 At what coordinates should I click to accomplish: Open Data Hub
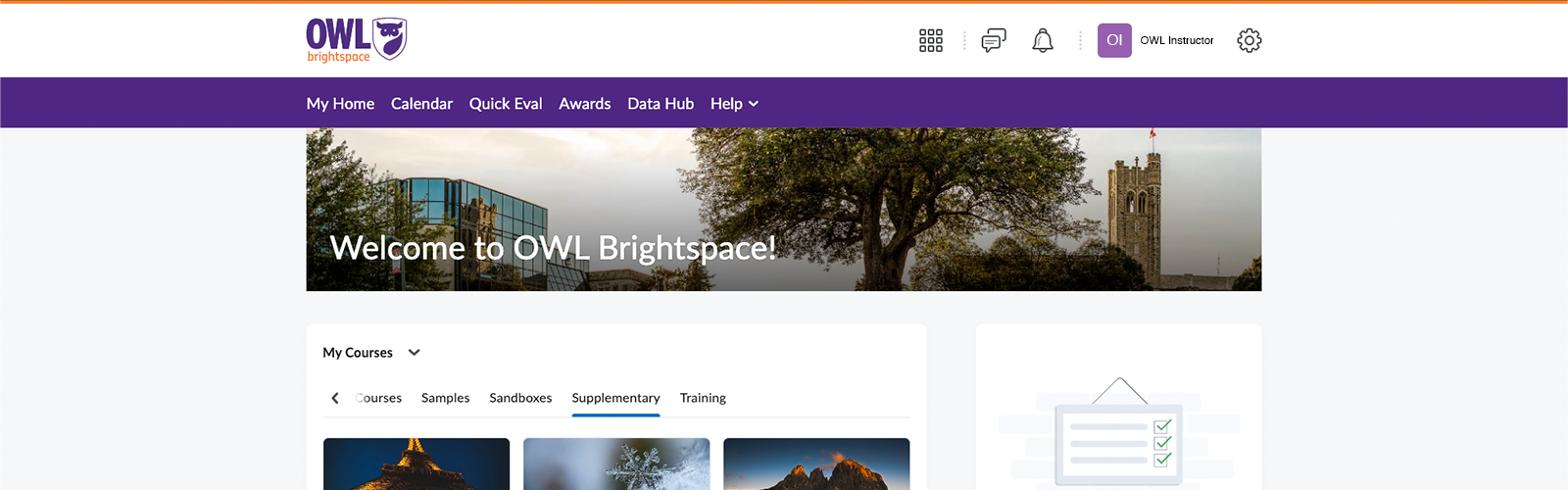661,103
